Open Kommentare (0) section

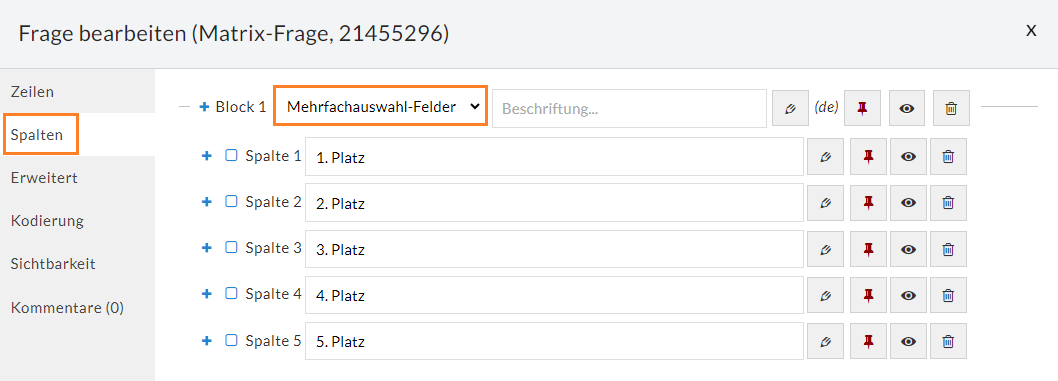click(x=67, y=308)
